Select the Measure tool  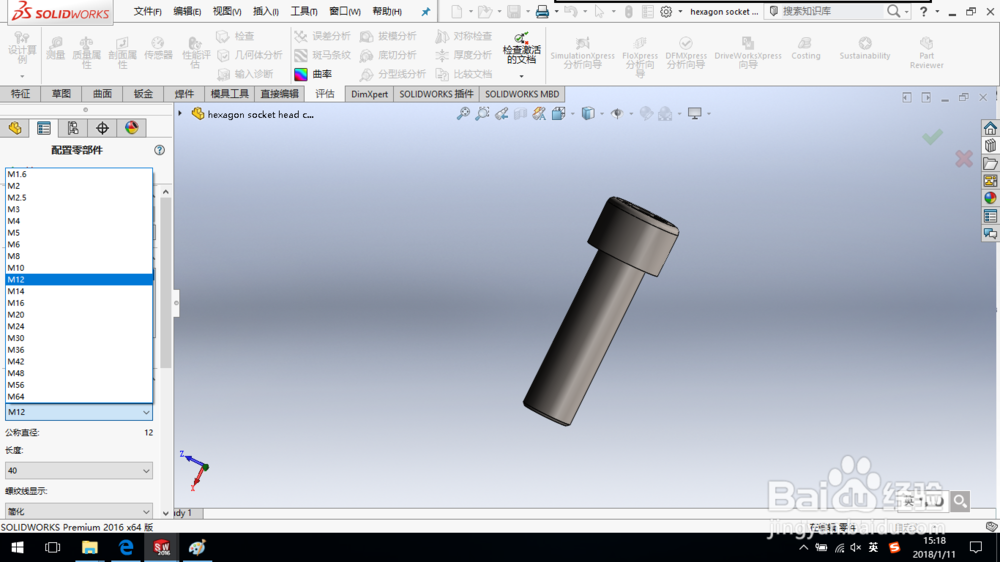[55, 48]
